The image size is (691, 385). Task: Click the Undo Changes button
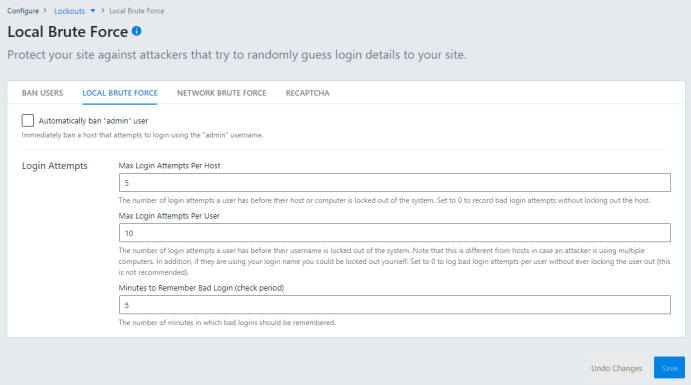coord(617,368)
